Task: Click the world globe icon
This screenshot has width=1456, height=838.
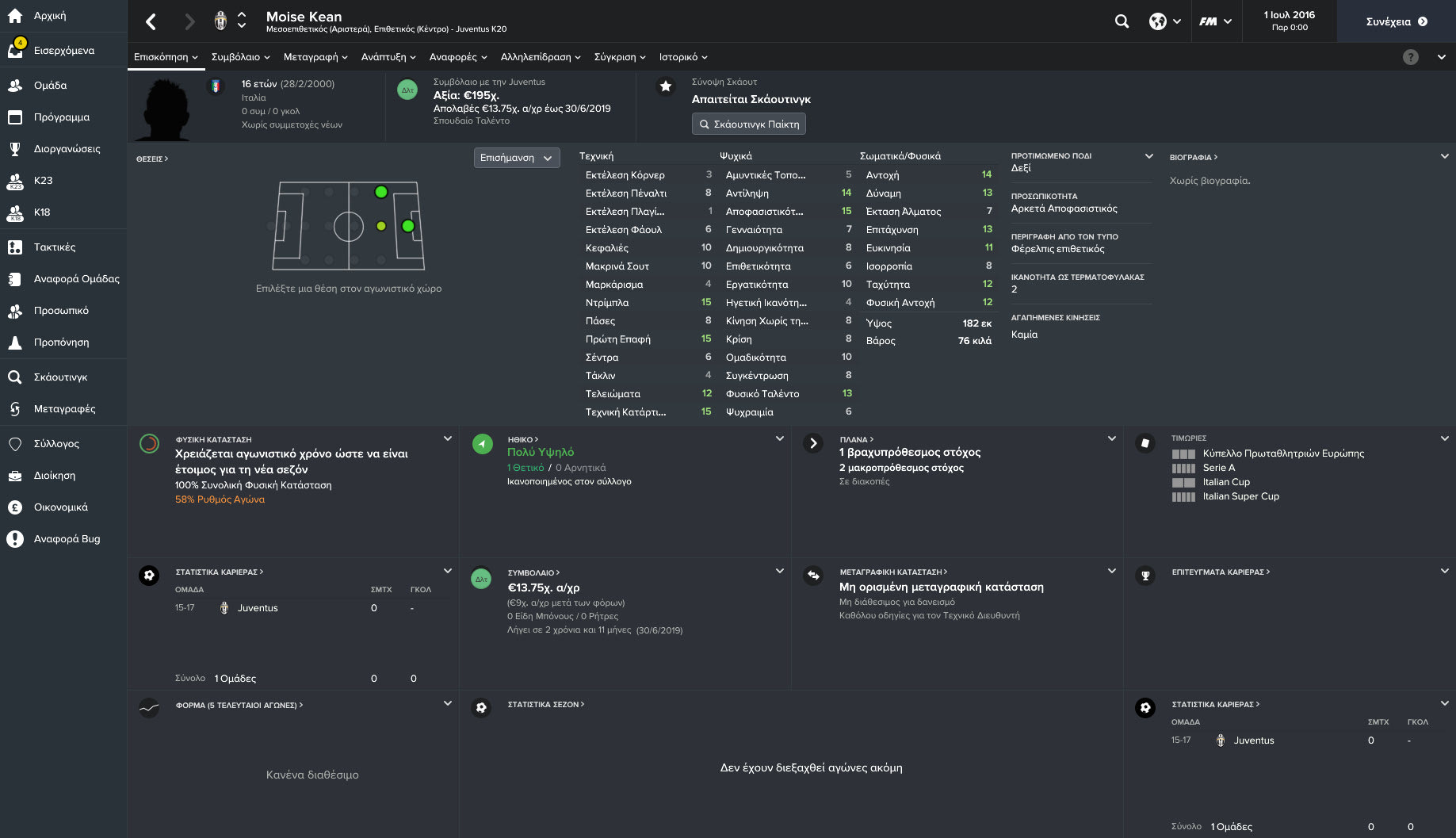Action: tap(1158, 21)
